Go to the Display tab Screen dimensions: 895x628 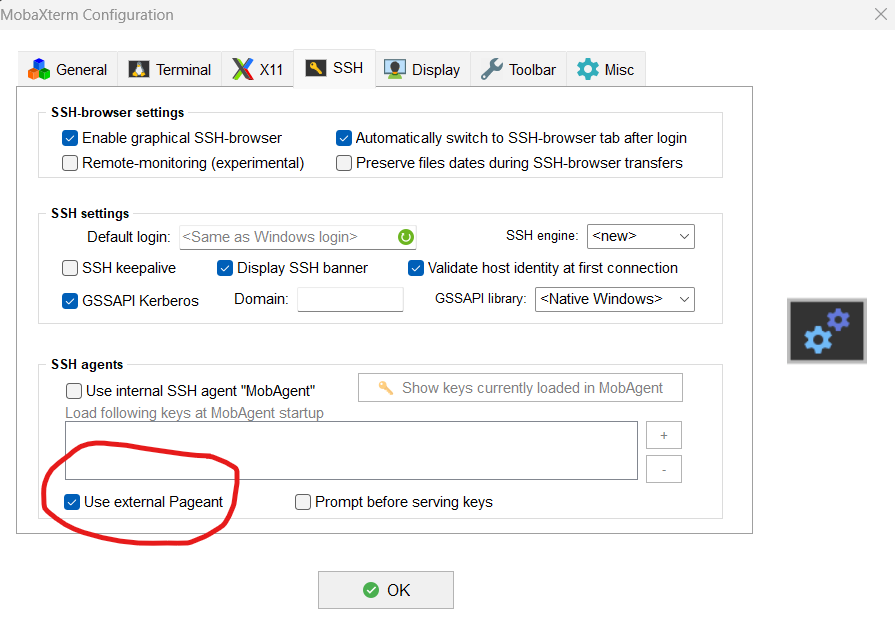422,70
